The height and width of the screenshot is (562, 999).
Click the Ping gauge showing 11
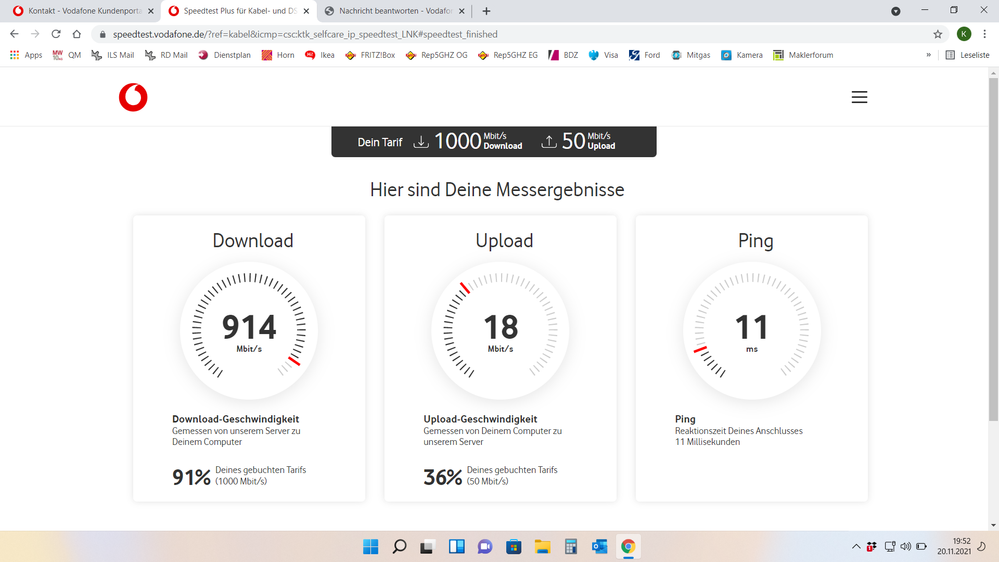point(752,331)
